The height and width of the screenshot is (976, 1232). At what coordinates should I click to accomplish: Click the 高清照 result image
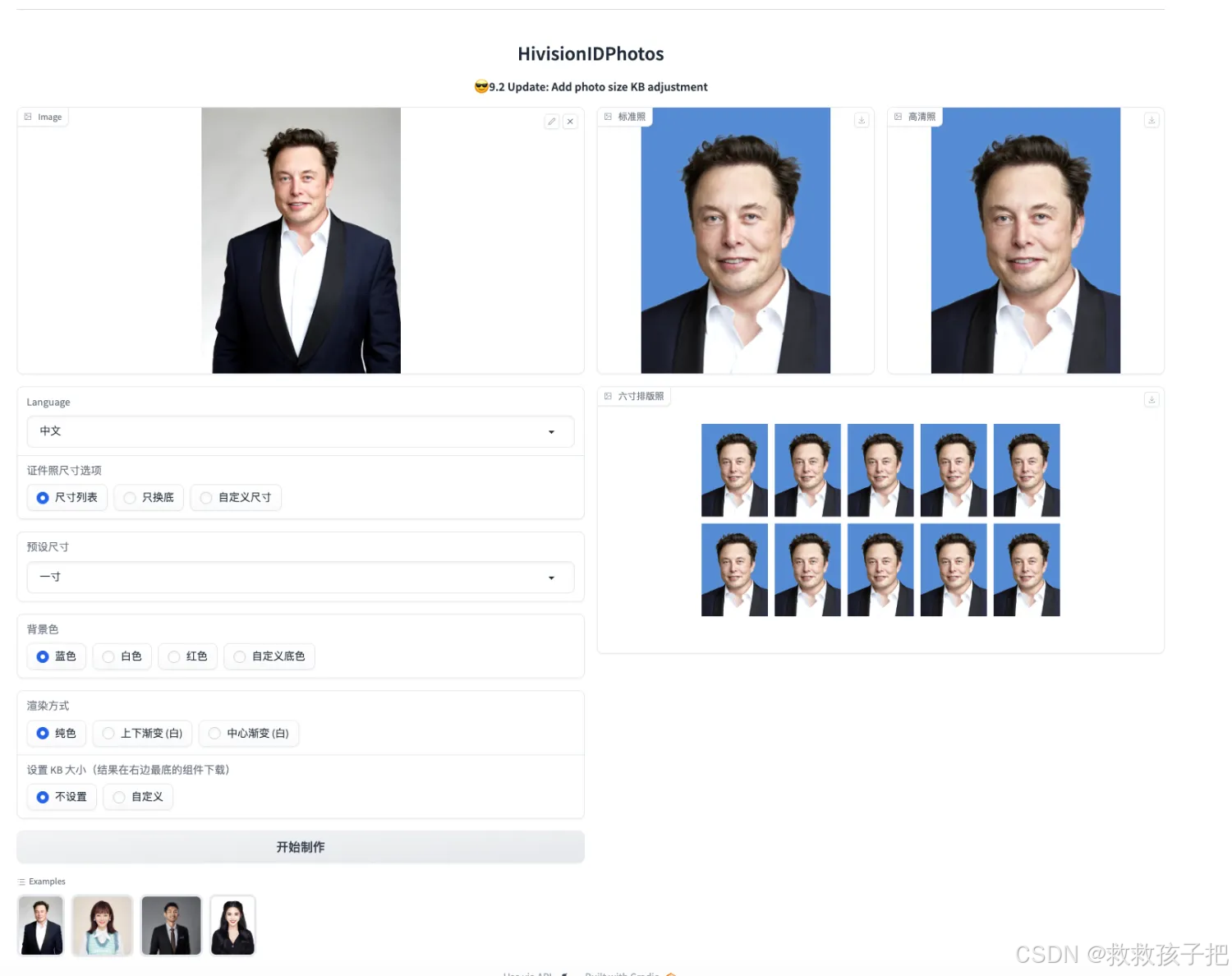pyautogui.click(x=1025, y=241)
